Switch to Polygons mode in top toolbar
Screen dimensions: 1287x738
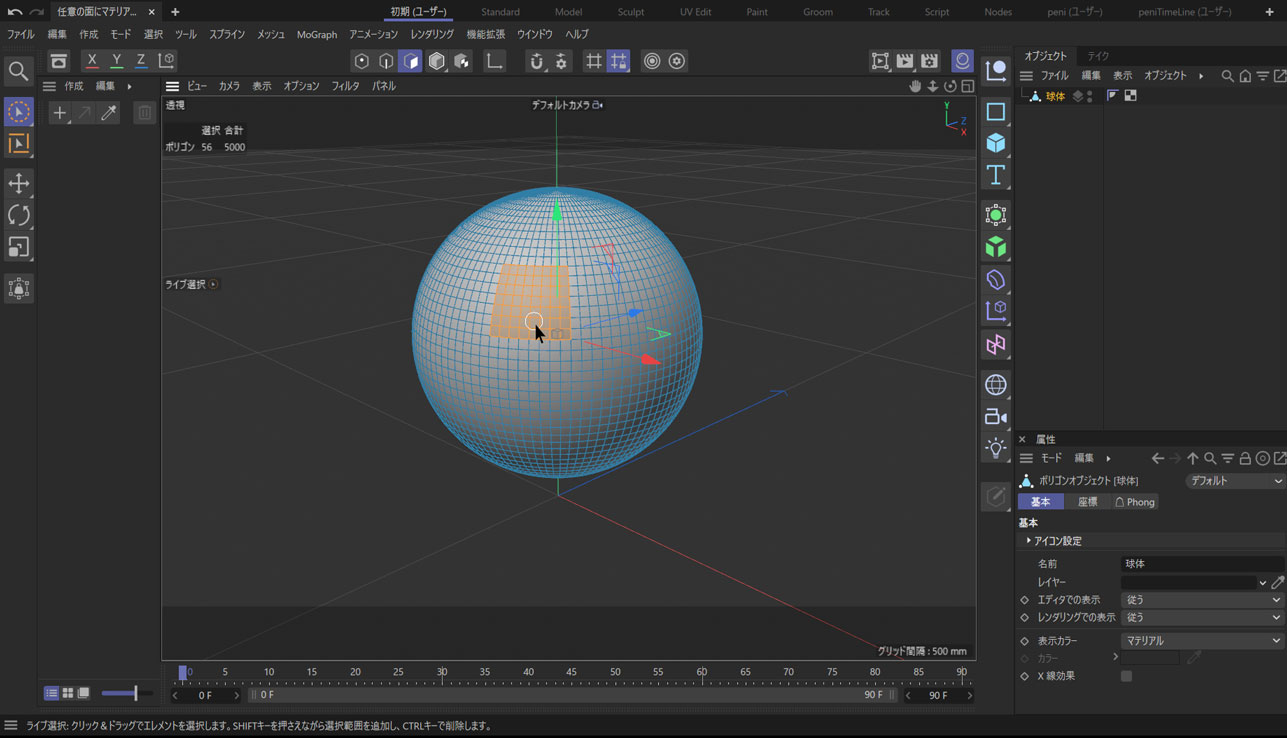point(411,61)
